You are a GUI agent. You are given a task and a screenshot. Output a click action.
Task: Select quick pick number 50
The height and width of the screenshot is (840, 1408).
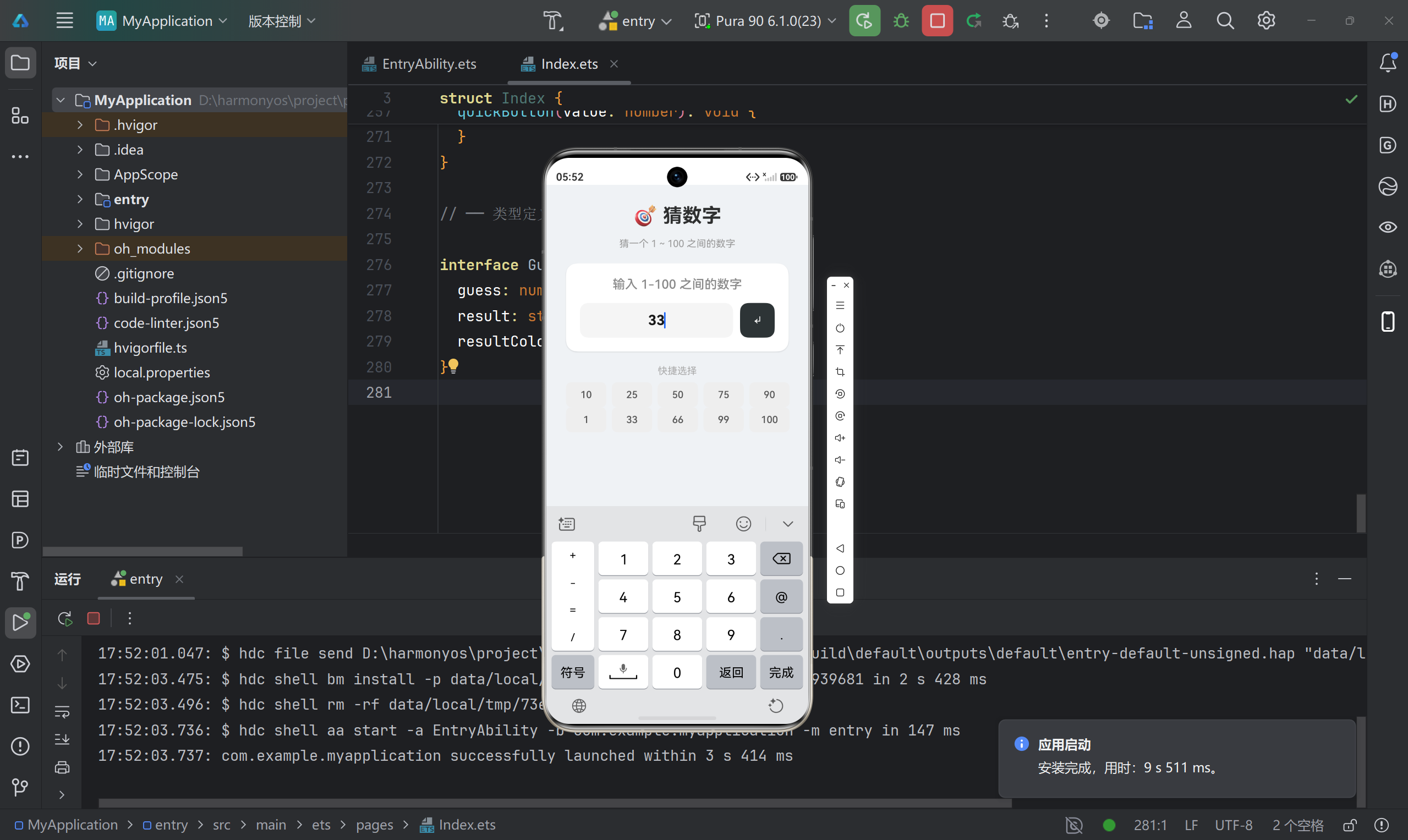pyautogui.click(x=677, y=394)
